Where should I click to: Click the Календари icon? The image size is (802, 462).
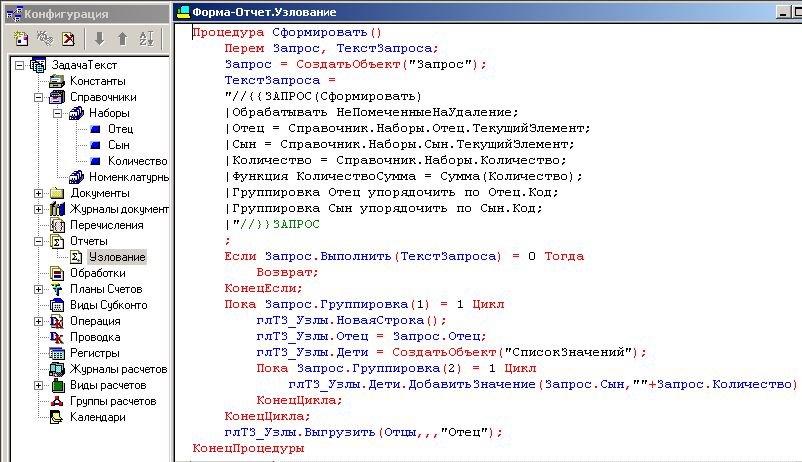pos(57,417)
